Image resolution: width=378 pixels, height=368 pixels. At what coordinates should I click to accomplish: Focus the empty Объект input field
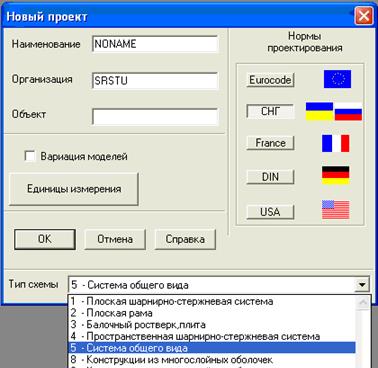[x=155, y=117]
